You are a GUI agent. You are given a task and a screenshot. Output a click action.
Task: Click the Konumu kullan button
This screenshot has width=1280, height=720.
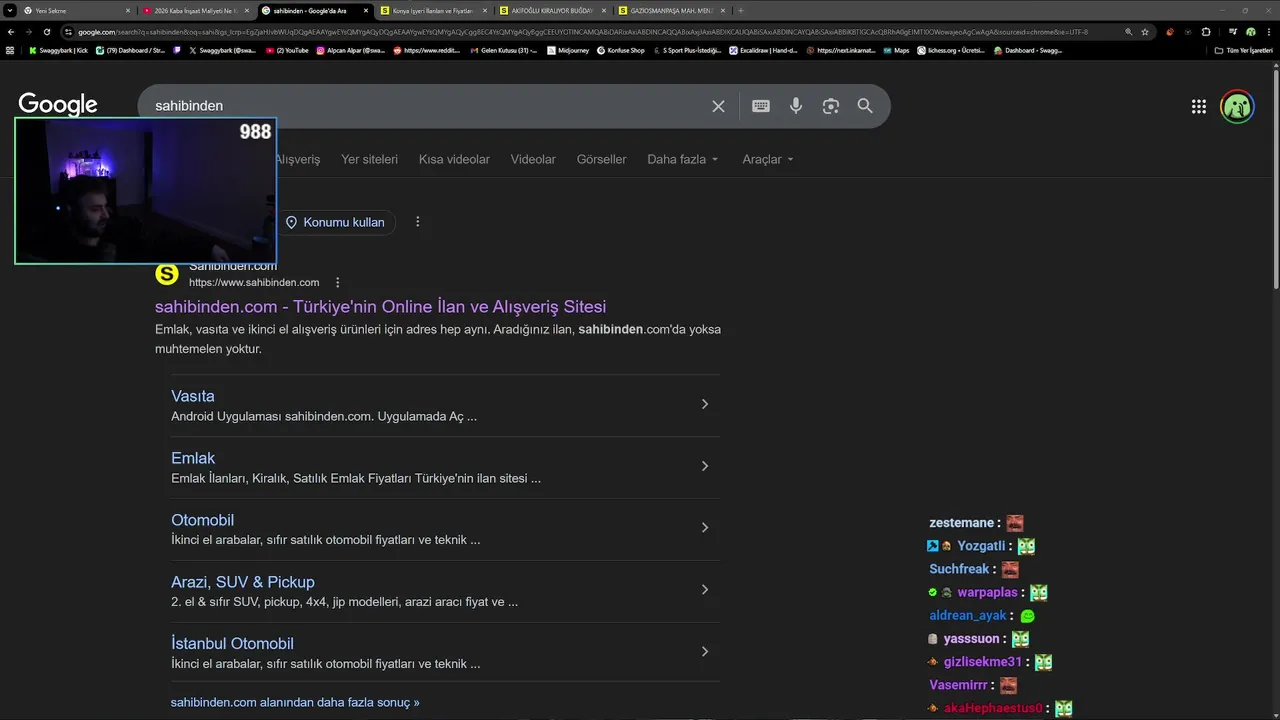pos(335,222)
